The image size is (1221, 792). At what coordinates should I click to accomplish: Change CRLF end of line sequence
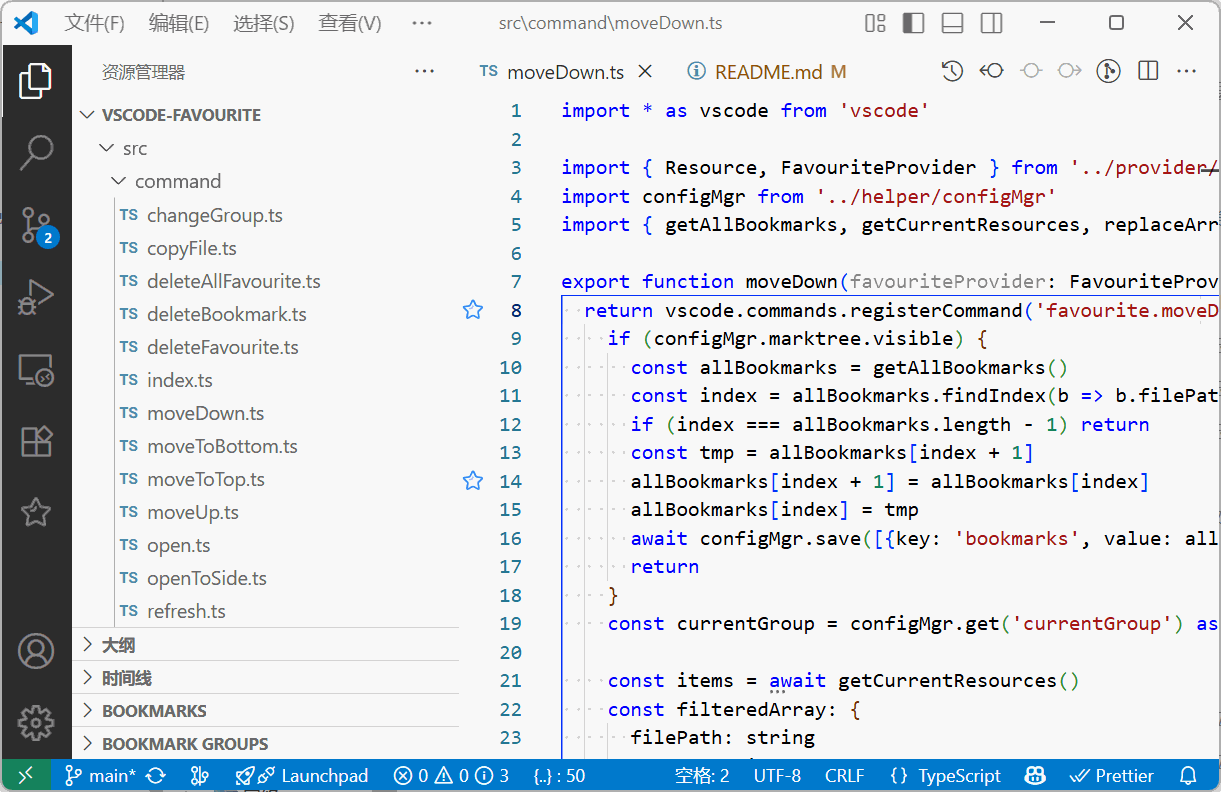(845, 775)
